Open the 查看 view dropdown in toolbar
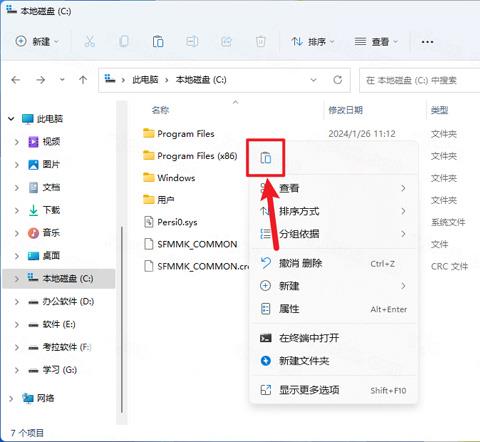The width and height of the screenshot is (480, 442). 376,42
